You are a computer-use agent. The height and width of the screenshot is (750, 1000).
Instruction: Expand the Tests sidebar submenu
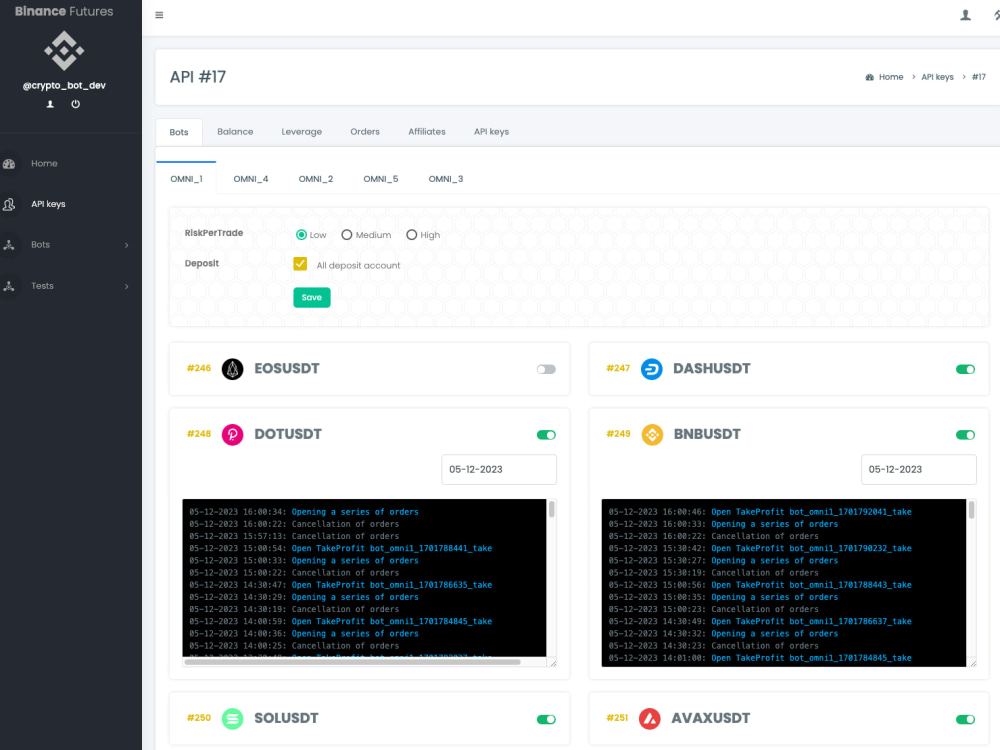(x=126, y=286)
